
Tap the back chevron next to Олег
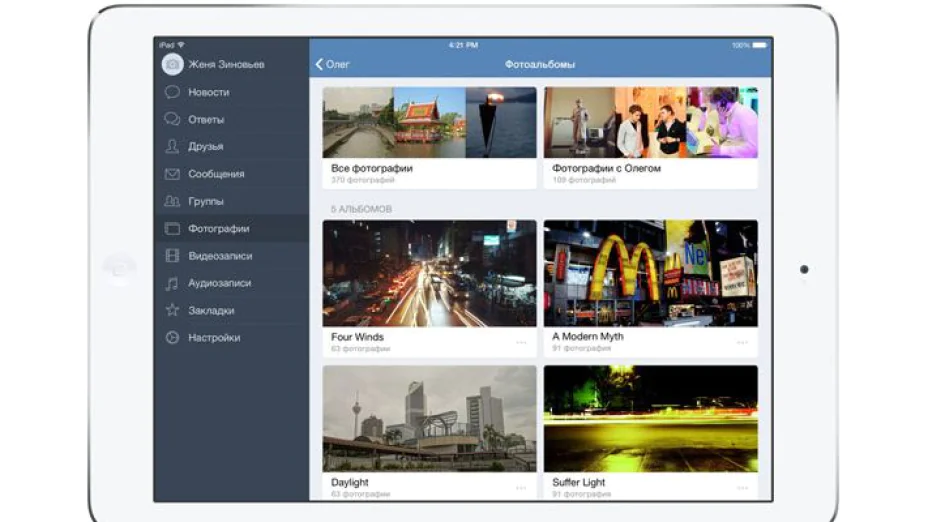319,65
